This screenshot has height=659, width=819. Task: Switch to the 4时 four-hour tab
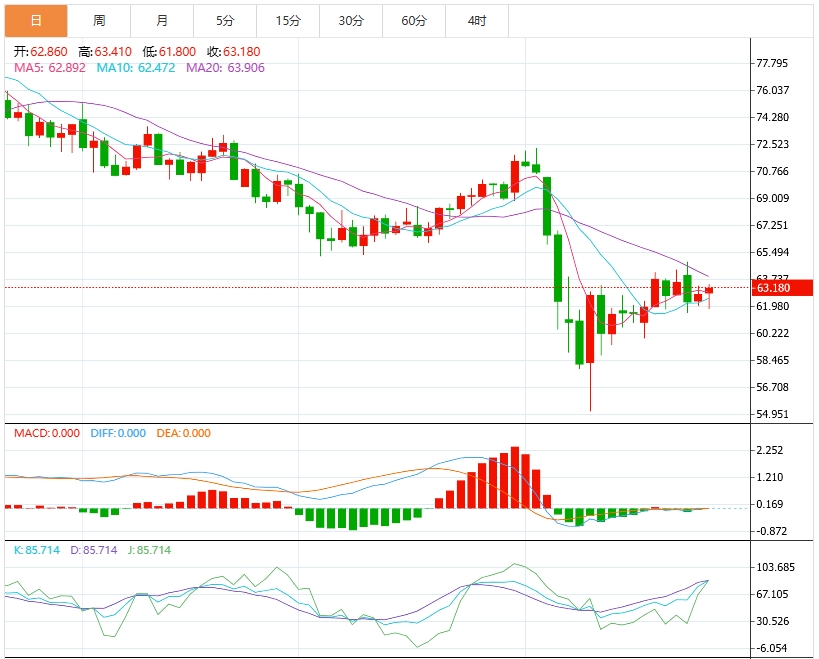tap(477, 20)
